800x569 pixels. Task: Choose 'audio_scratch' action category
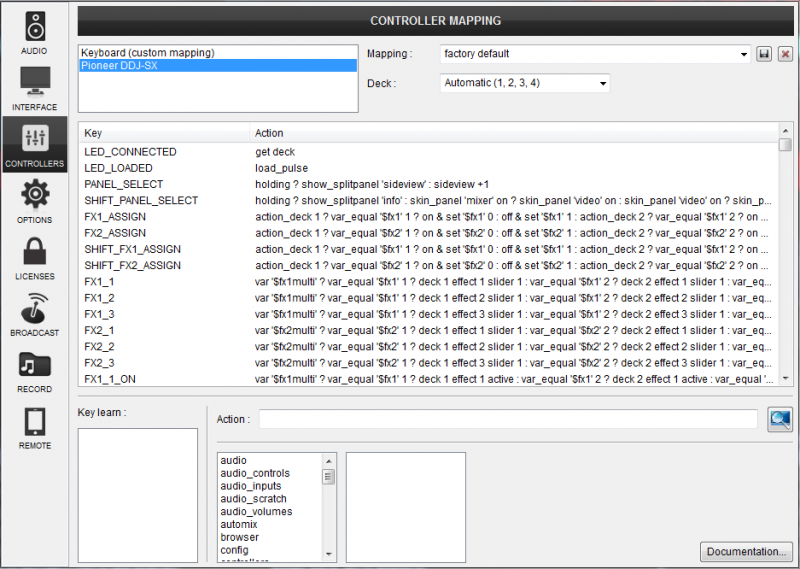[270, 499]
